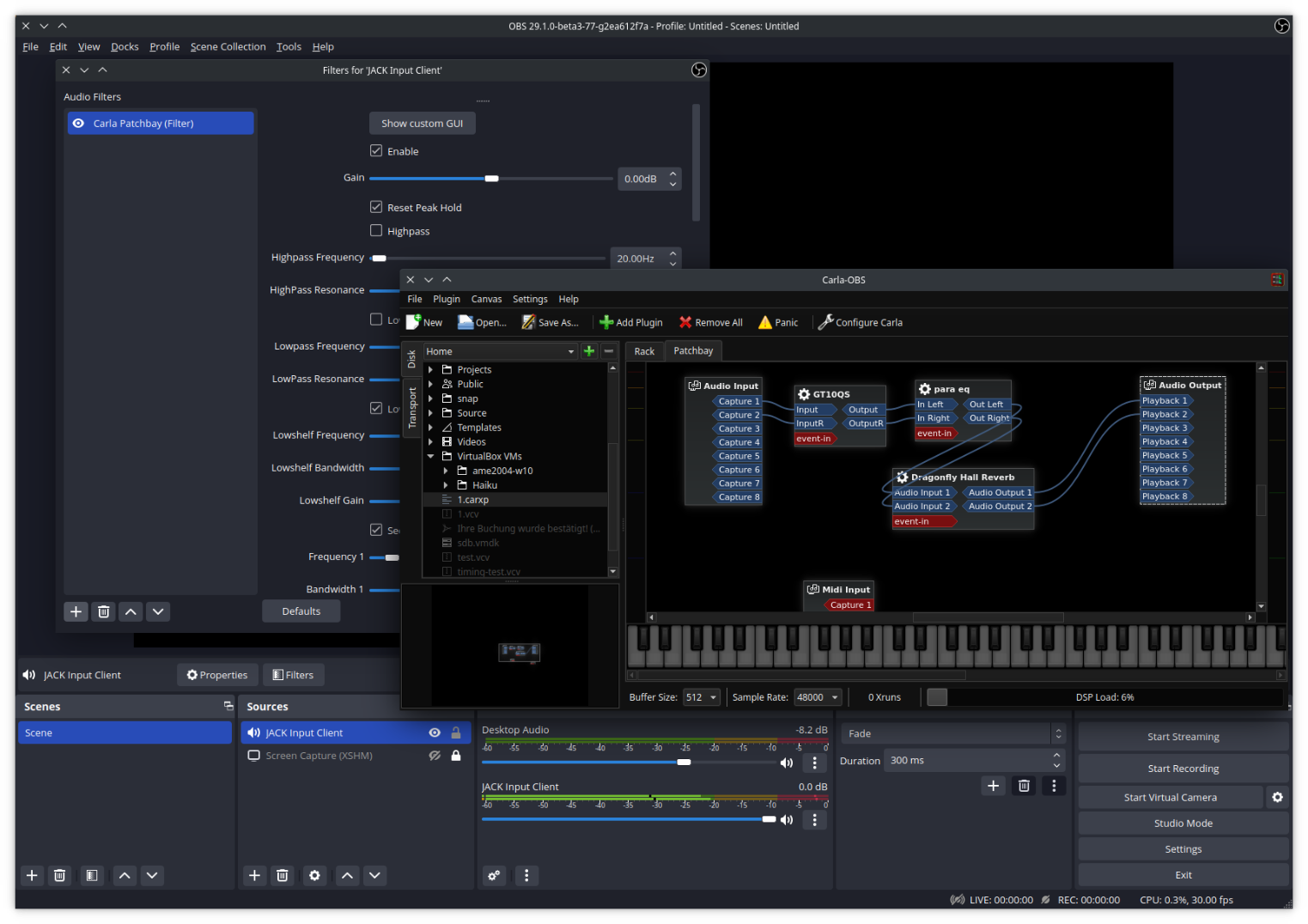Click Start Recording
The width and height of the screenshot is (1308, 924).
[1183, 769]
